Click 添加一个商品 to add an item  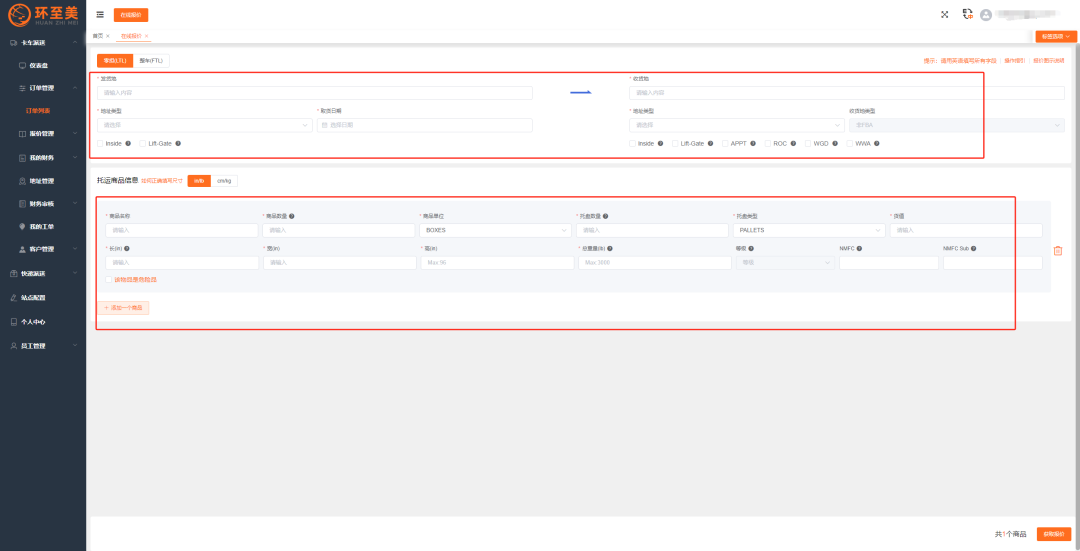[x=123, y=308]
